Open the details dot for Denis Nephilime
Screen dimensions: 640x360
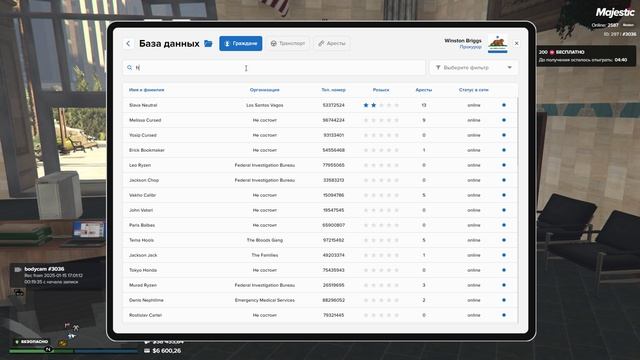coord(504,300)
